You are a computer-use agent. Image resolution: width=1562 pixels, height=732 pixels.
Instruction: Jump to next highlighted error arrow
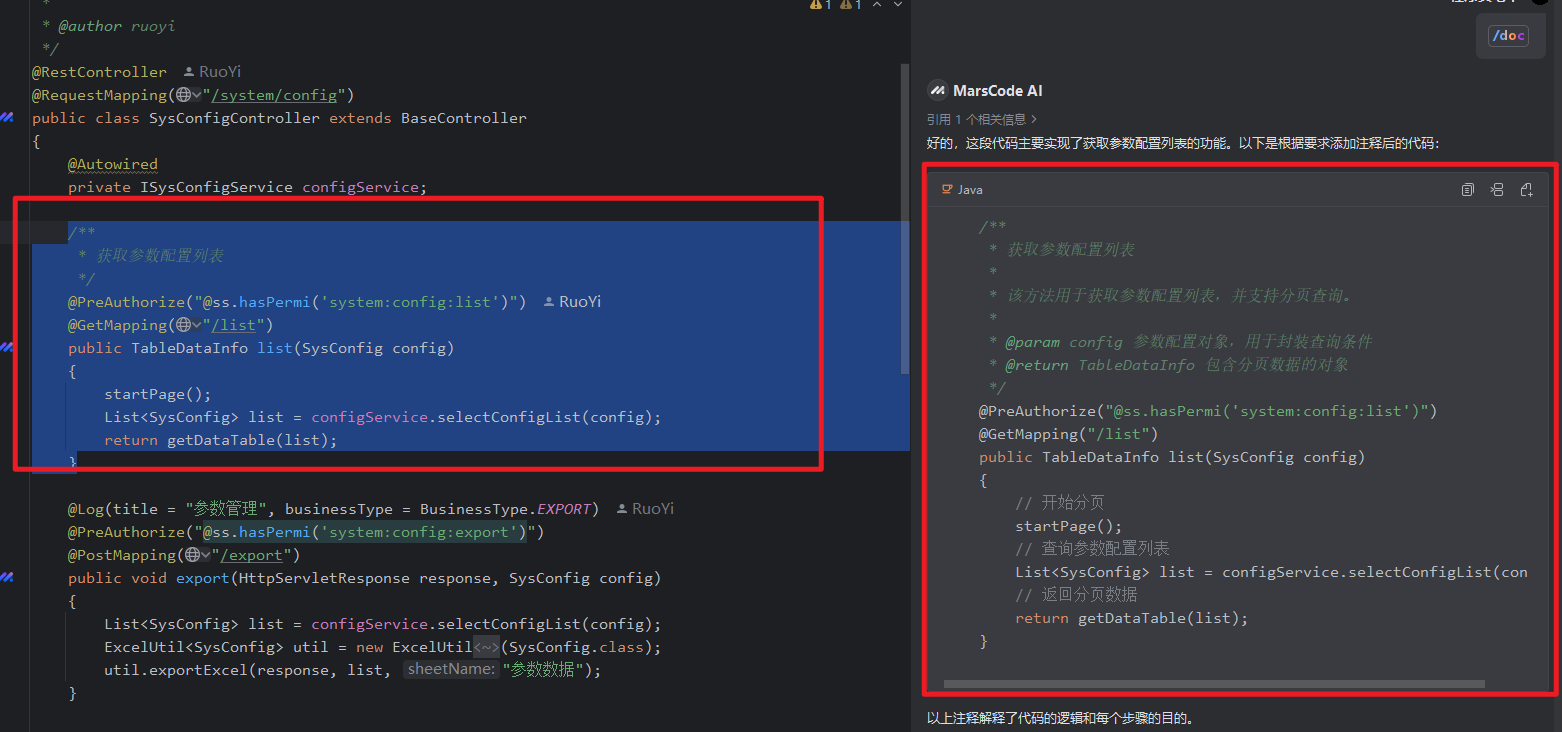tap(898, 5)
